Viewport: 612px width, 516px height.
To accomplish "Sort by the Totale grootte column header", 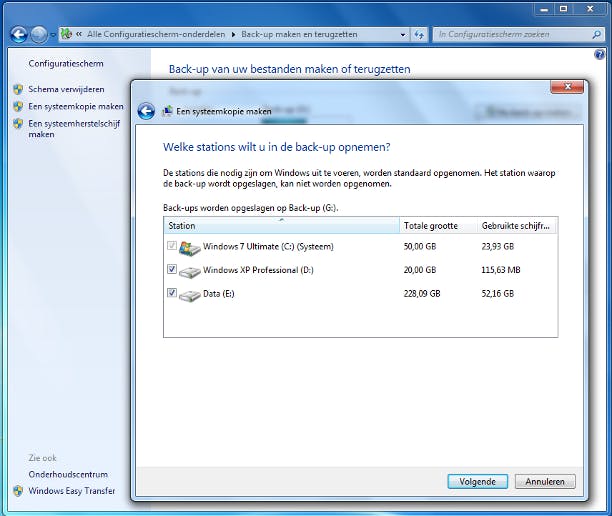I will click(x=438, y=226).
